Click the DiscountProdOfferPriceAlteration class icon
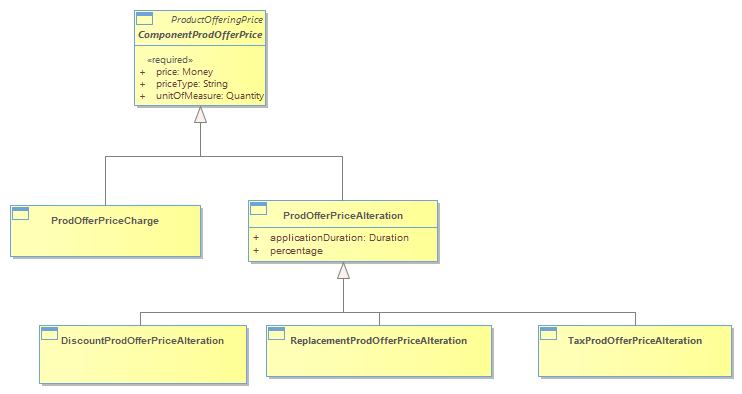Image resolution: width=742 pixels, height=394 pixels. pyautogui.click(x=49, y=333)
